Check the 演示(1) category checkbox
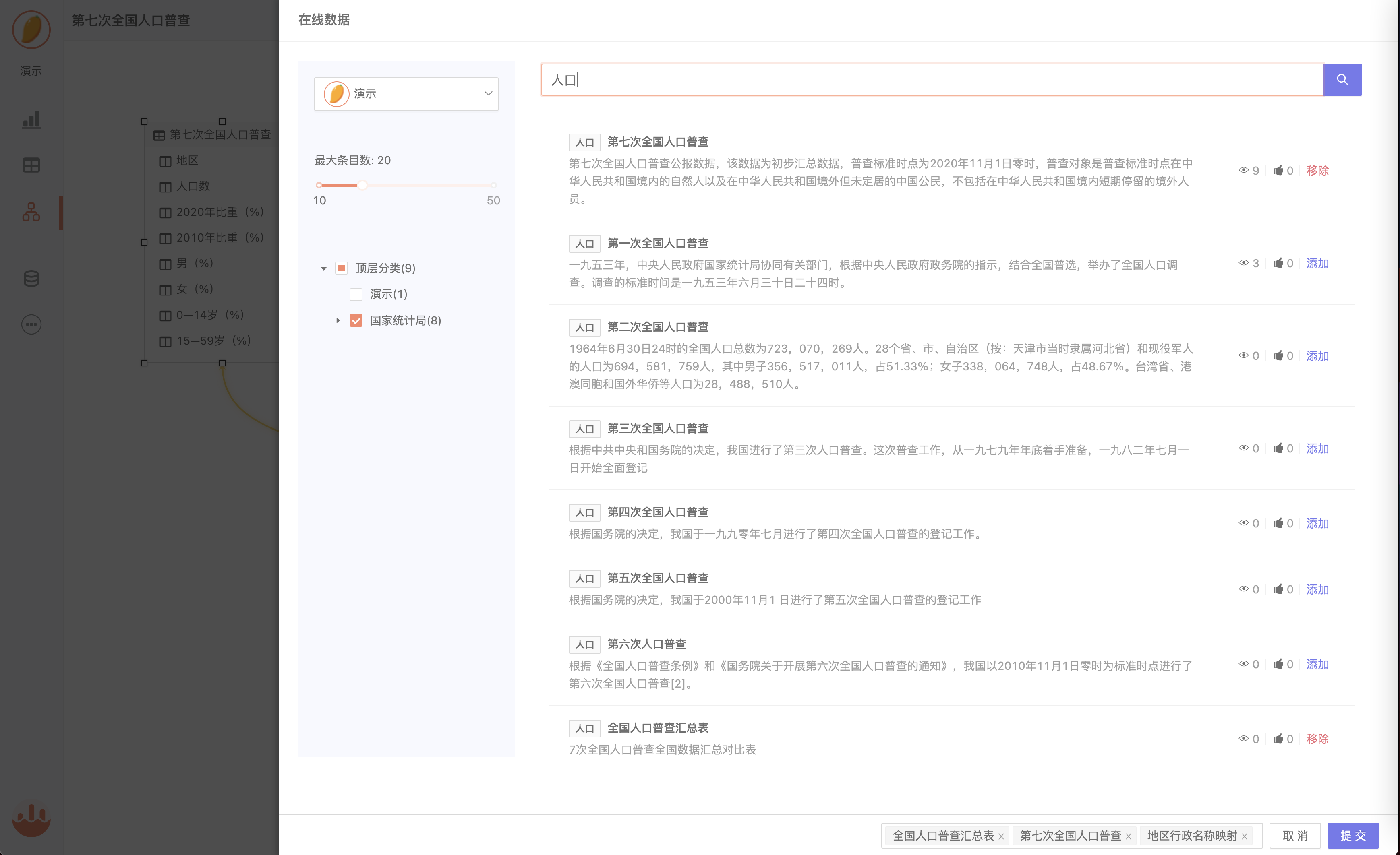The height and width of the screenshot is (855, 1400). click(x=356, y=294)
